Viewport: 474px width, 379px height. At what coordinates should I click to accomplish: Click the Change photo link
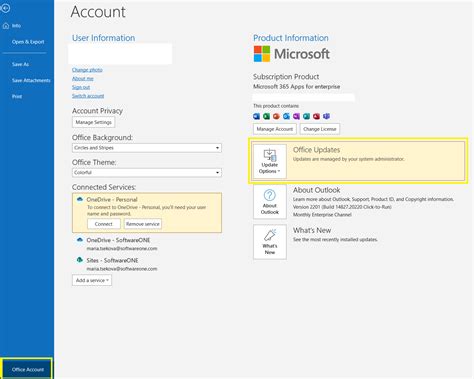(x=87, y=70)
